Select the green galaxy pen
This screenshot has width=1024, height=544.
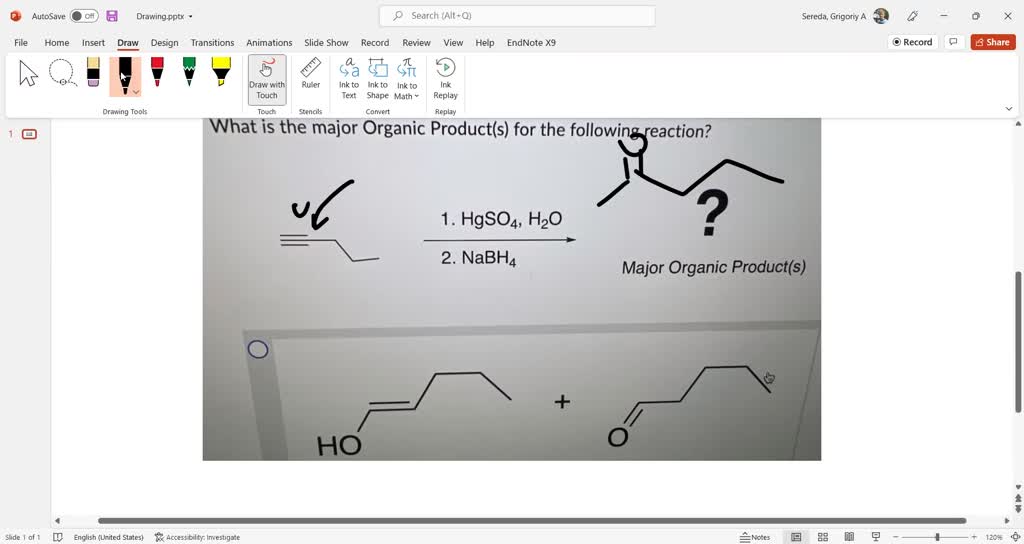[x=189, y=72]
